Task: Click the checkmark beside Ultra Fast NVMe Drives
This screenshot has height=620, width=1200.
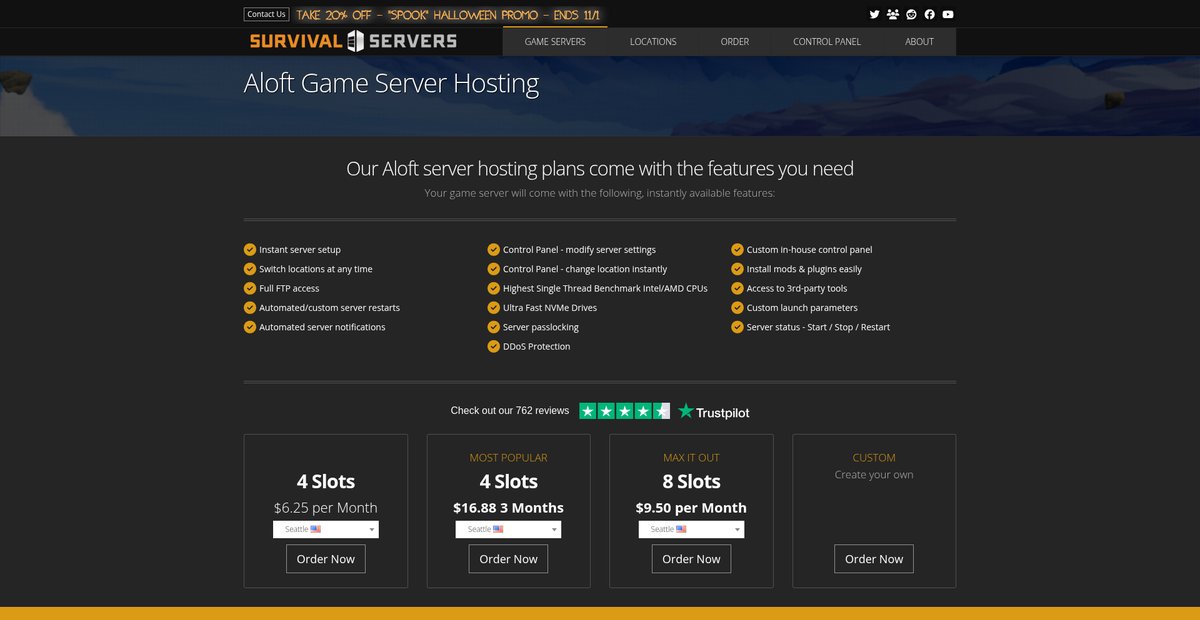Action: pyautogui.click(x=494, y=308)
